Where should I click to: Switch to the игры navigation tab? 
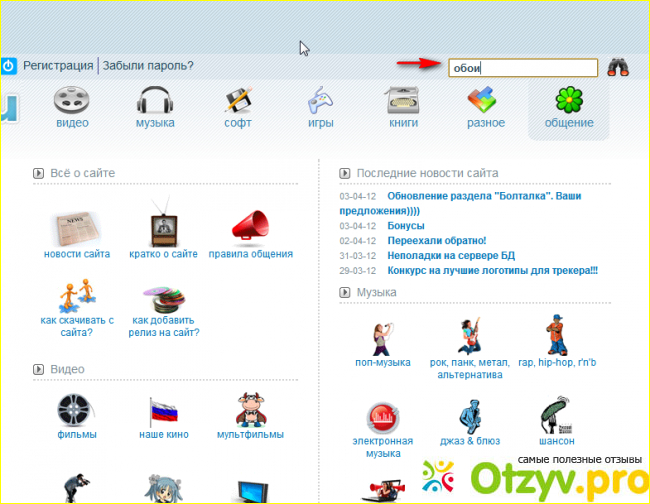[x=320, y=107]
